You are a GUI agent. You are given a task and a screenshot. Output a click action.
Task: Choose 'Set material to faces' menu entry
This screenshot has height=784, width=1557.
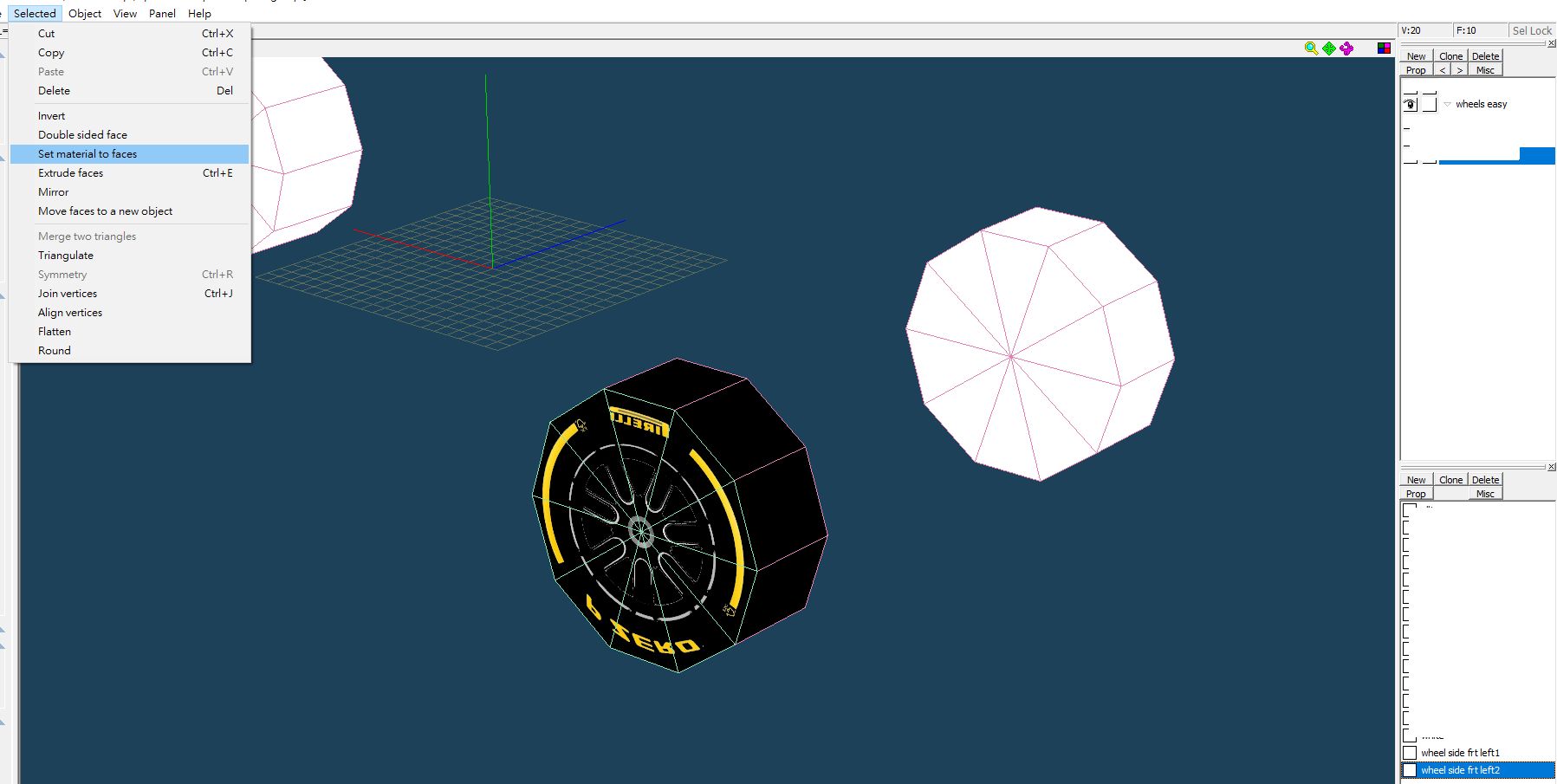click(x=88, y=154)
